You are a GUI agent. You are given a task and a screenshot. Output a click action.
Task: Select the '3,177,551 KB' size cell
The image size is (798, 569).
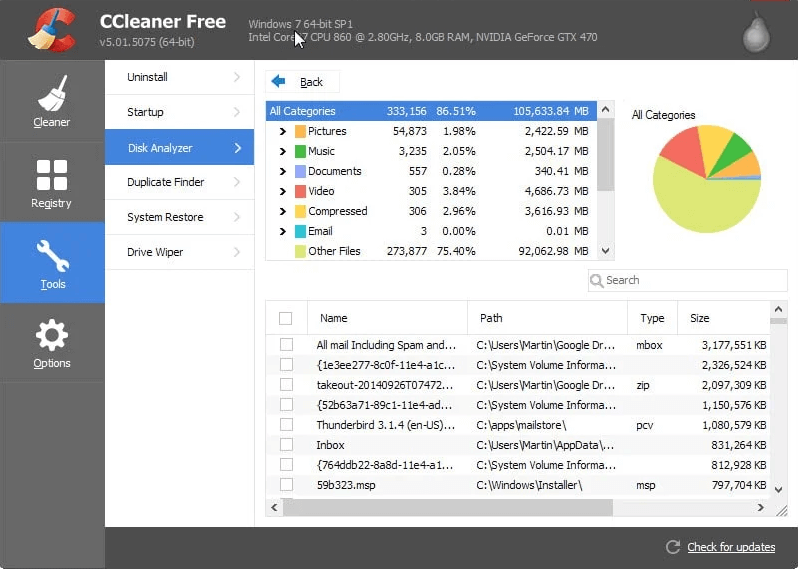(733, 345)
